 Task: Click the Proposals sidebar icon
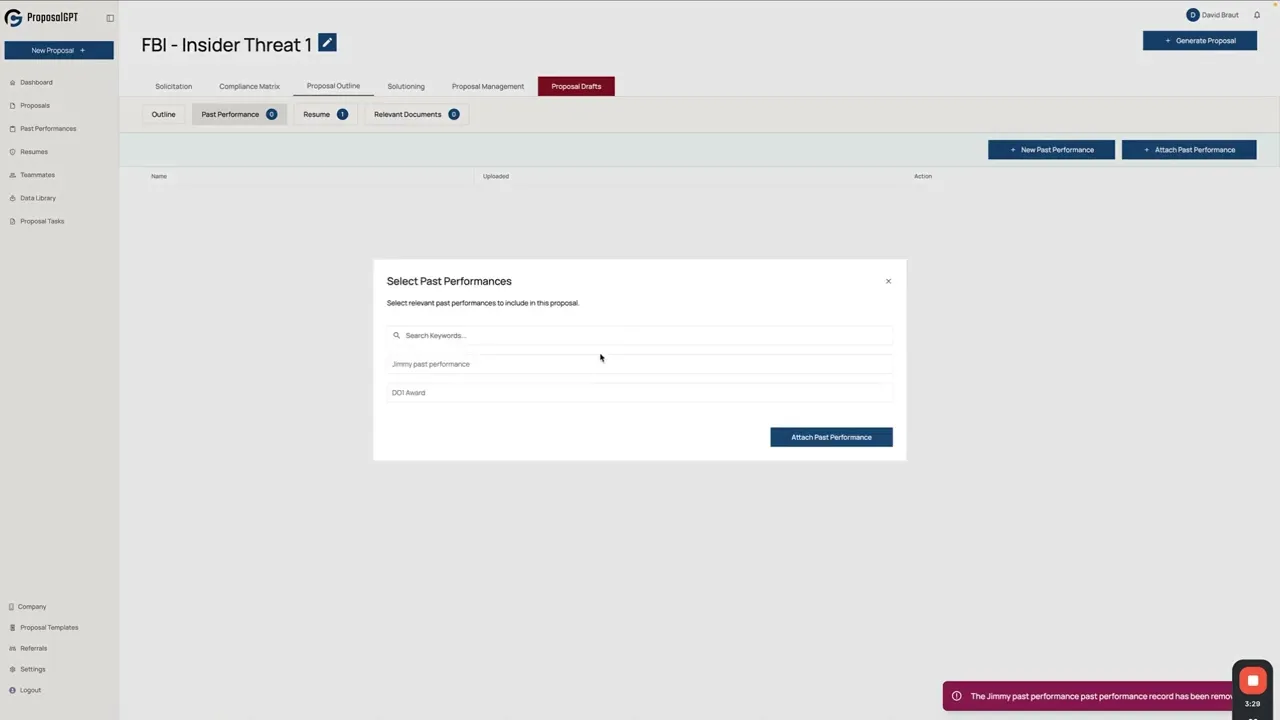[12, 105]
